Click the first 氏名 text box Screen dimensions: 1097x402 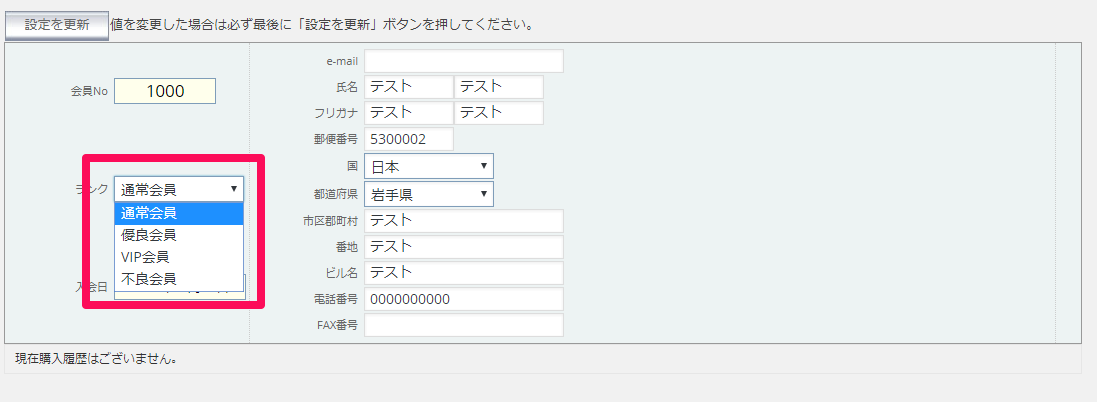(x=409, y=87)
